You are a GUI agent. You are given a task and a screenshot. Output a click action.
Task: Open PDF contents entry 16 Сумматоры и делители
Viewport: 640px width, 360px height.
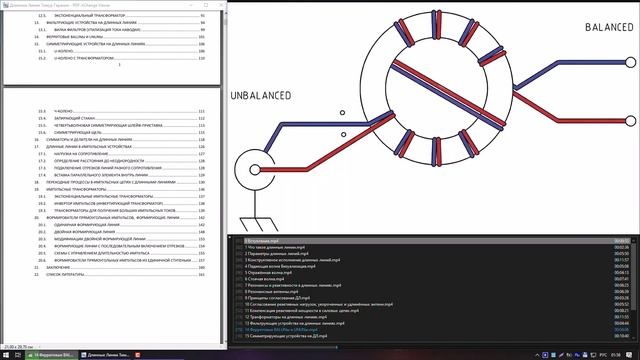119,140
